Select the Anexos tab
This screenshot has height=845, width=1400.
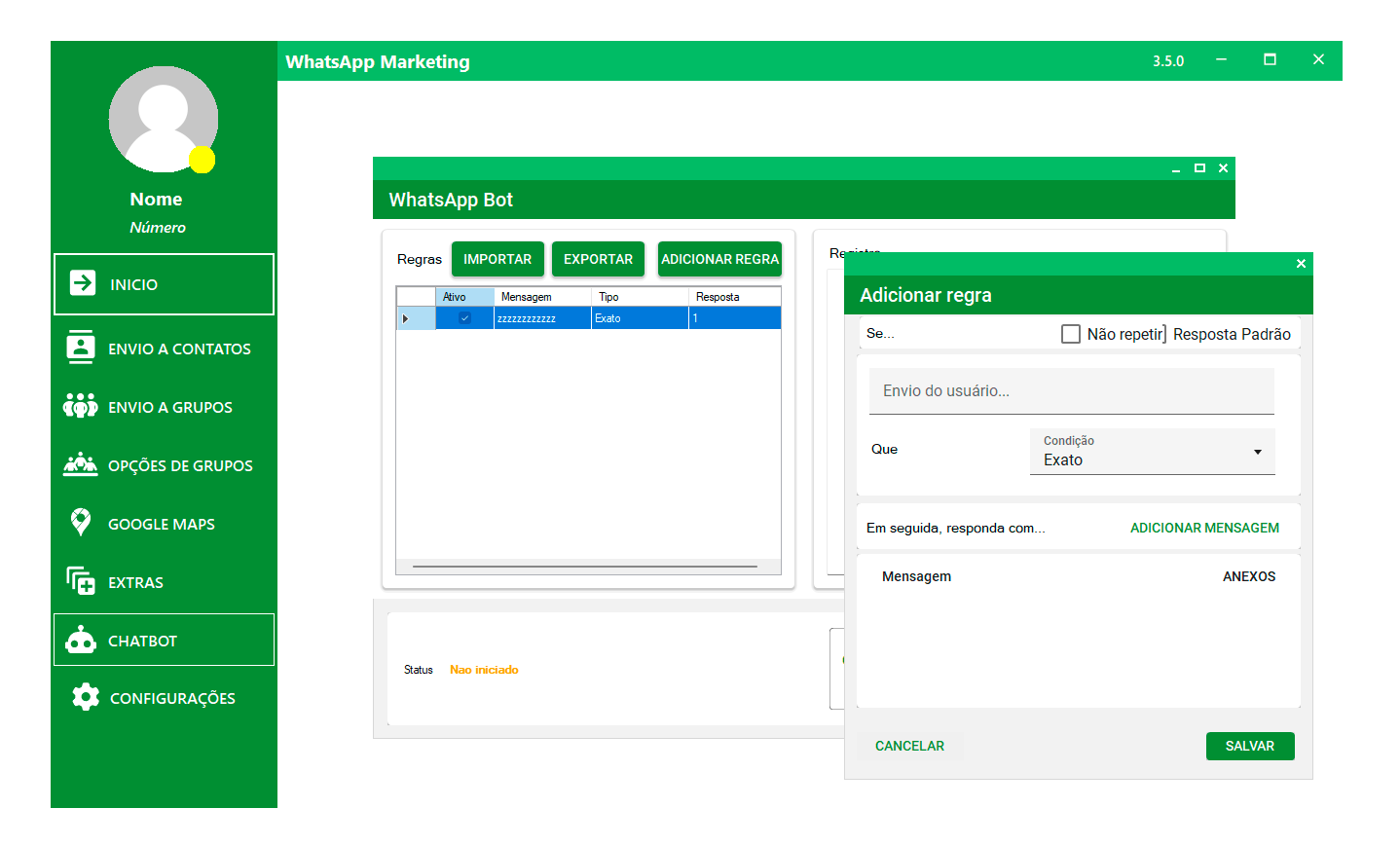click(1248, 576)
